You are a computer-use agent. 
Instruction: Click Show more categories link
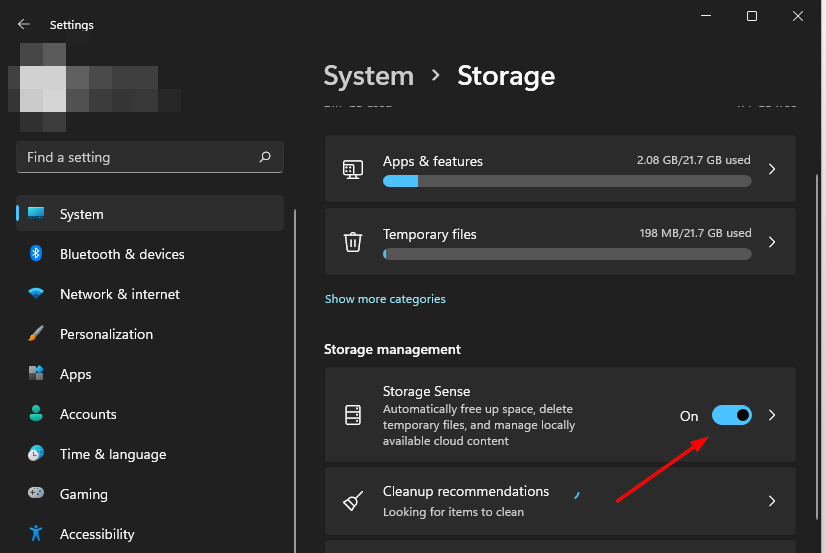(385, 299)
